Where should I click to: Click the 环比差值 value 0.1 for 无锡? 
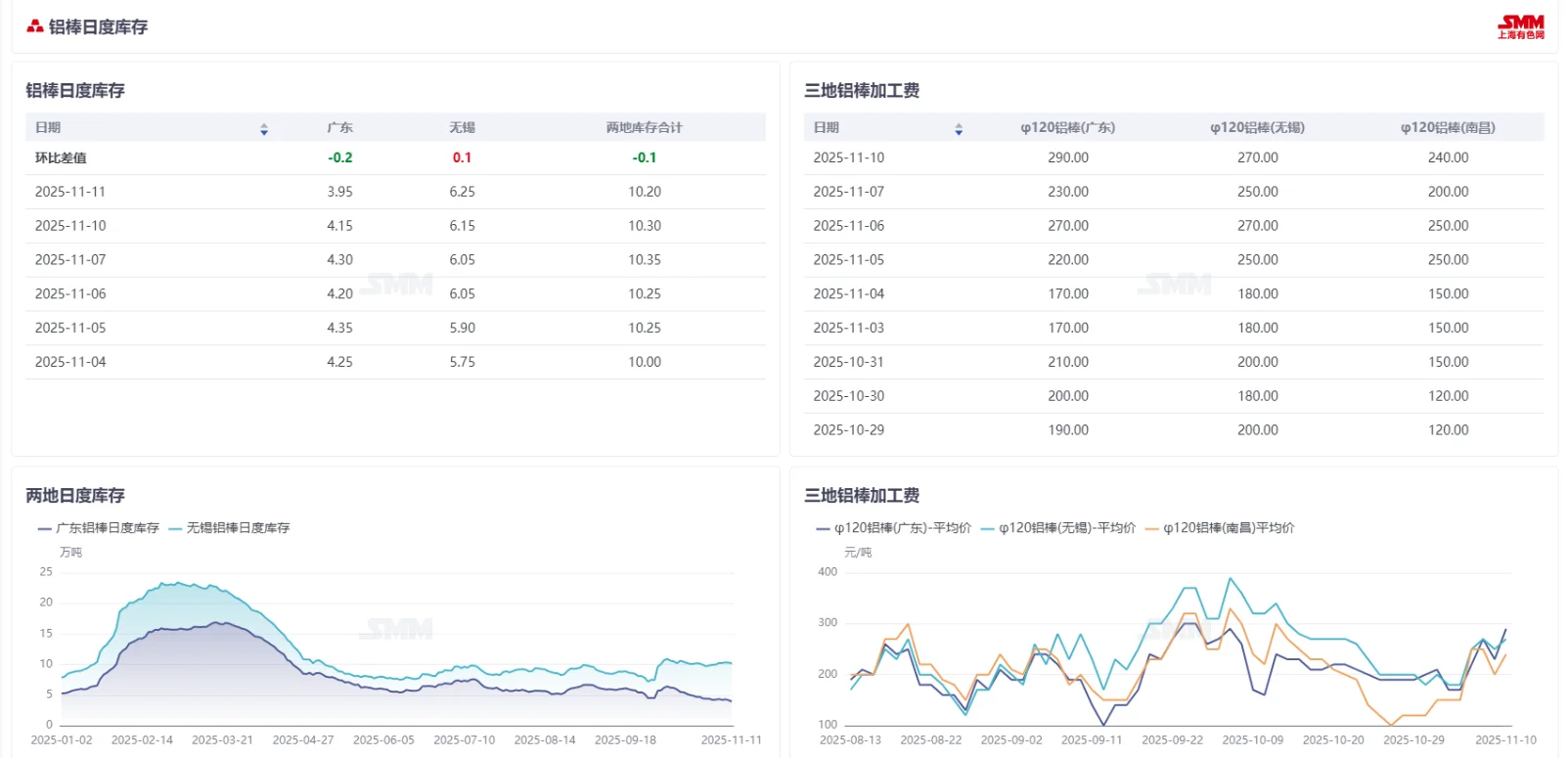pos(463,158)
